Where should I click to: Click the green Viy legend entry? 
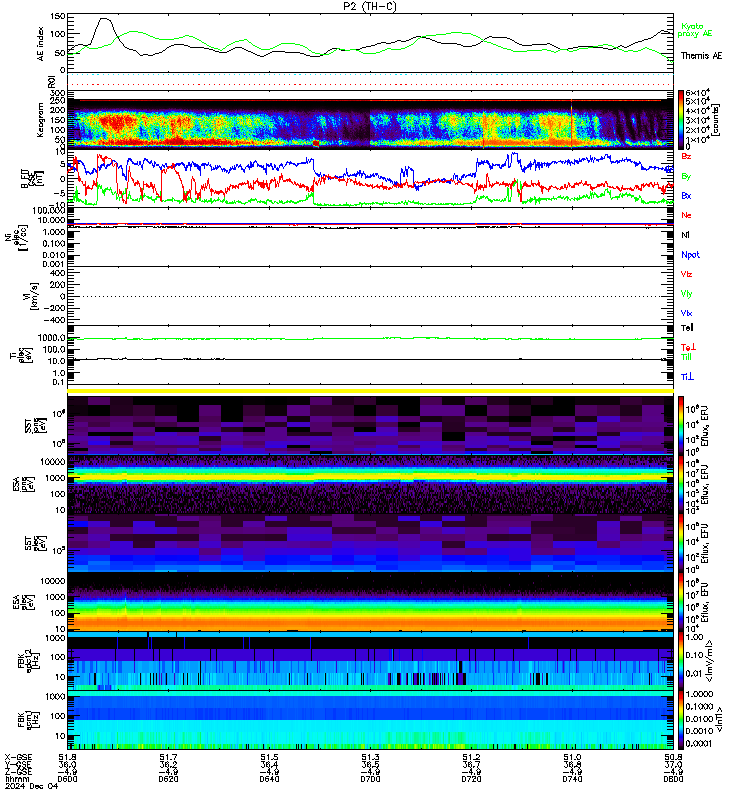click(686, 294)
